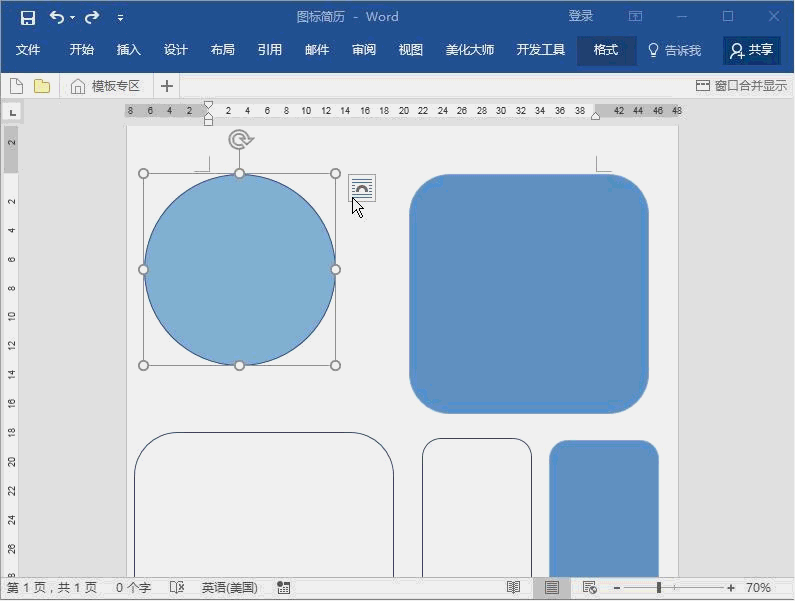Switch to the 开发工具 tab
Screen dimensions: 795x601
point(540,50)
